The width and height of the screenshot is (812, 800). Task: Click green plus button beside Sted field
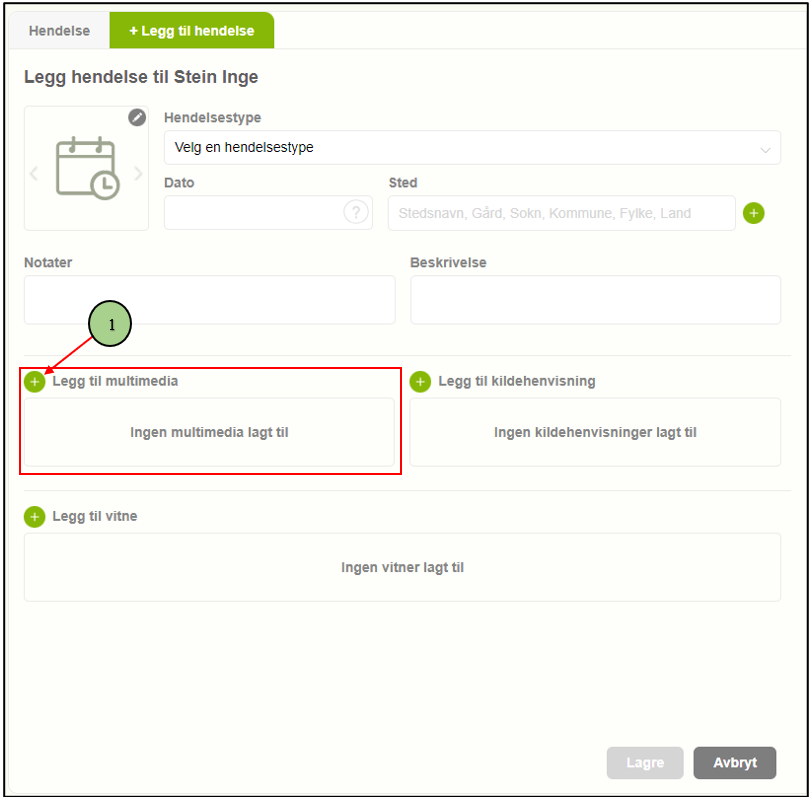point(753,213)
